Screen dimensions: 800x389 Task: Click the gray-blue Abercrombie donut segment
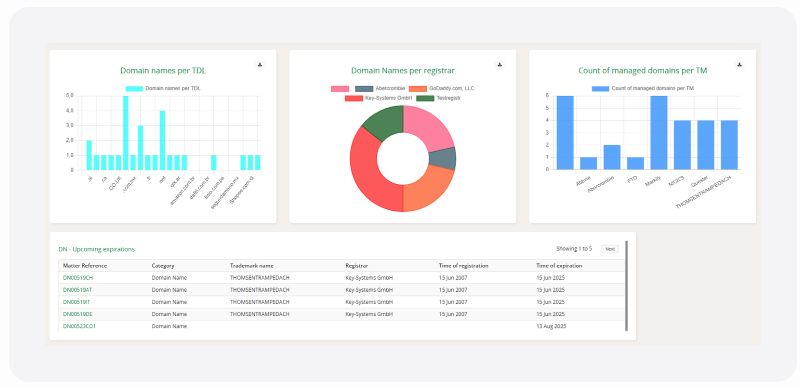click(x=443, y=158)
